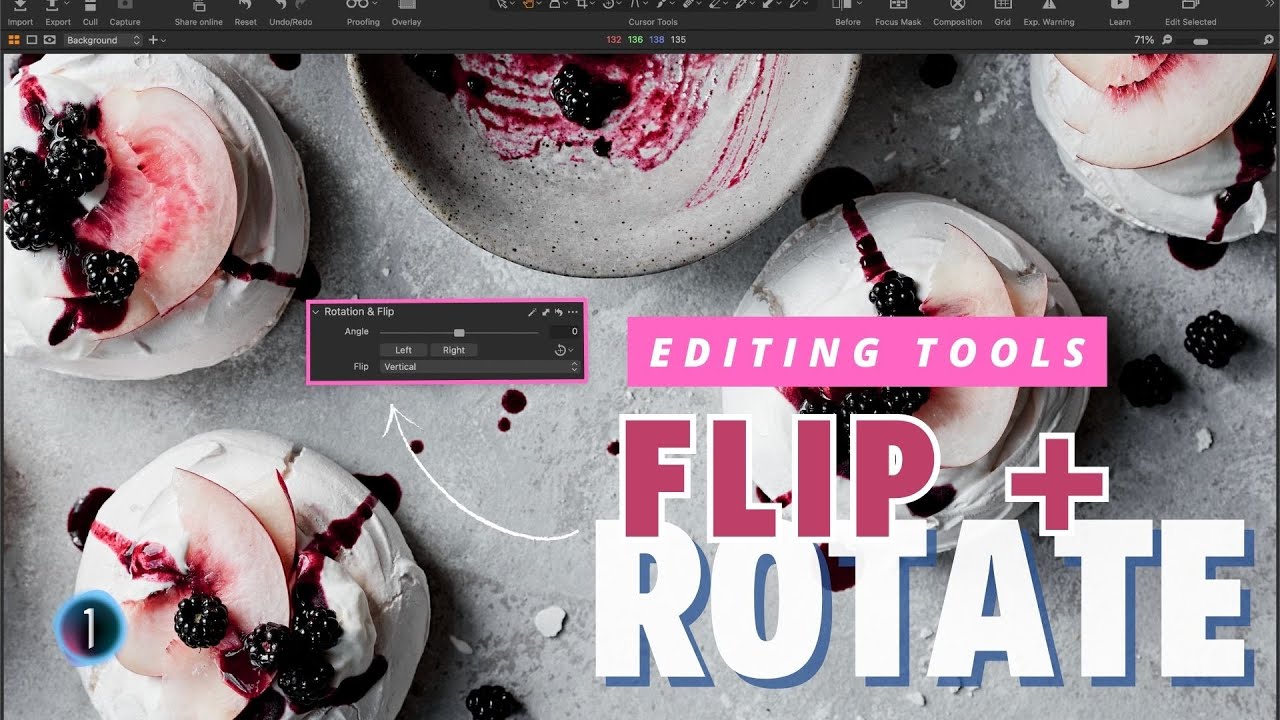This screenshot has width=1280, height=720.
Task: Select the Rotate cursor tool
Action: [x=609, y=5]
